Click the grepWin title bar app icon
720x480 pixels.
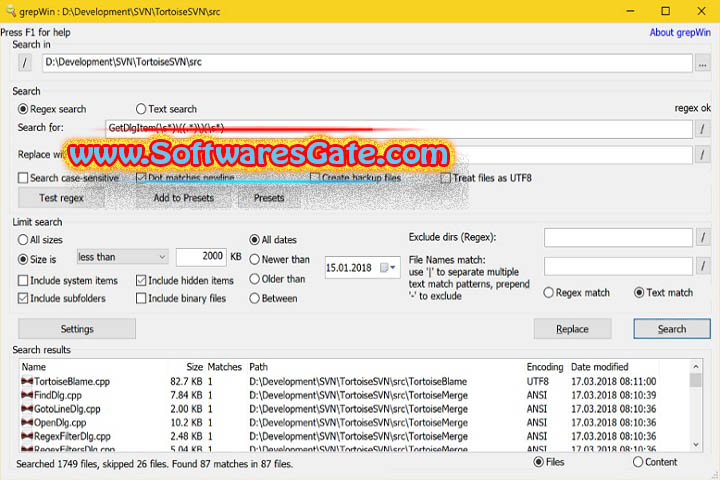(x=10, y=10)
